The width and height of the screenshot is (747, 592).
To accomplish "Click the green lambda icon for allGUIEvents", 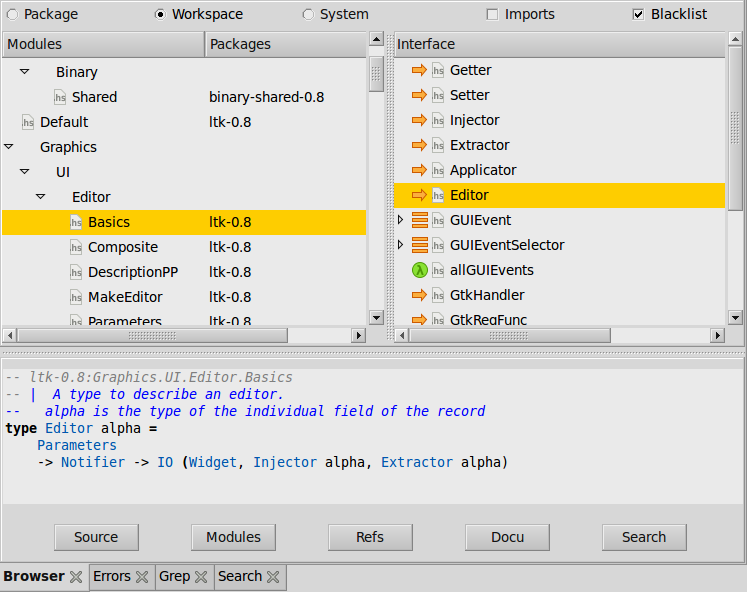I will (x=419, y=270).
